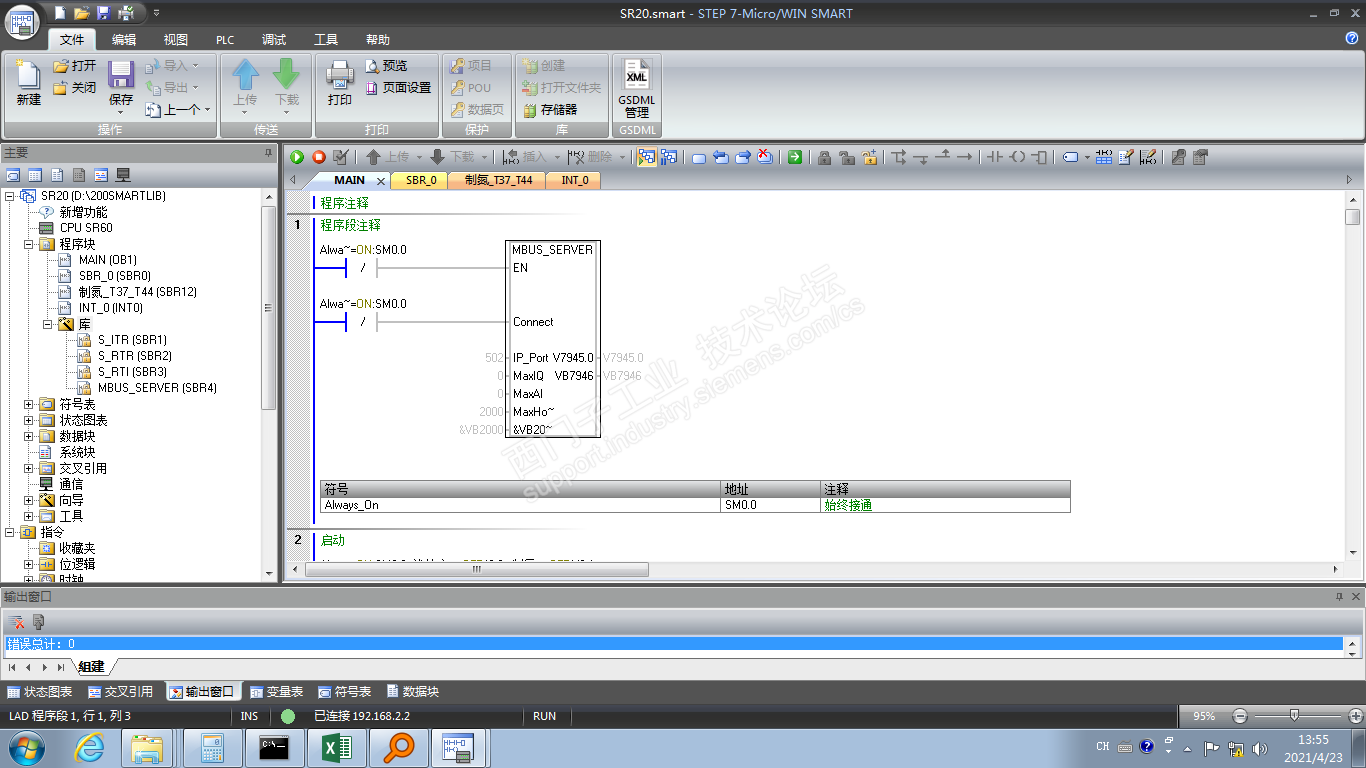Switch to the PLC ribbon tab

tap(225, 40)
